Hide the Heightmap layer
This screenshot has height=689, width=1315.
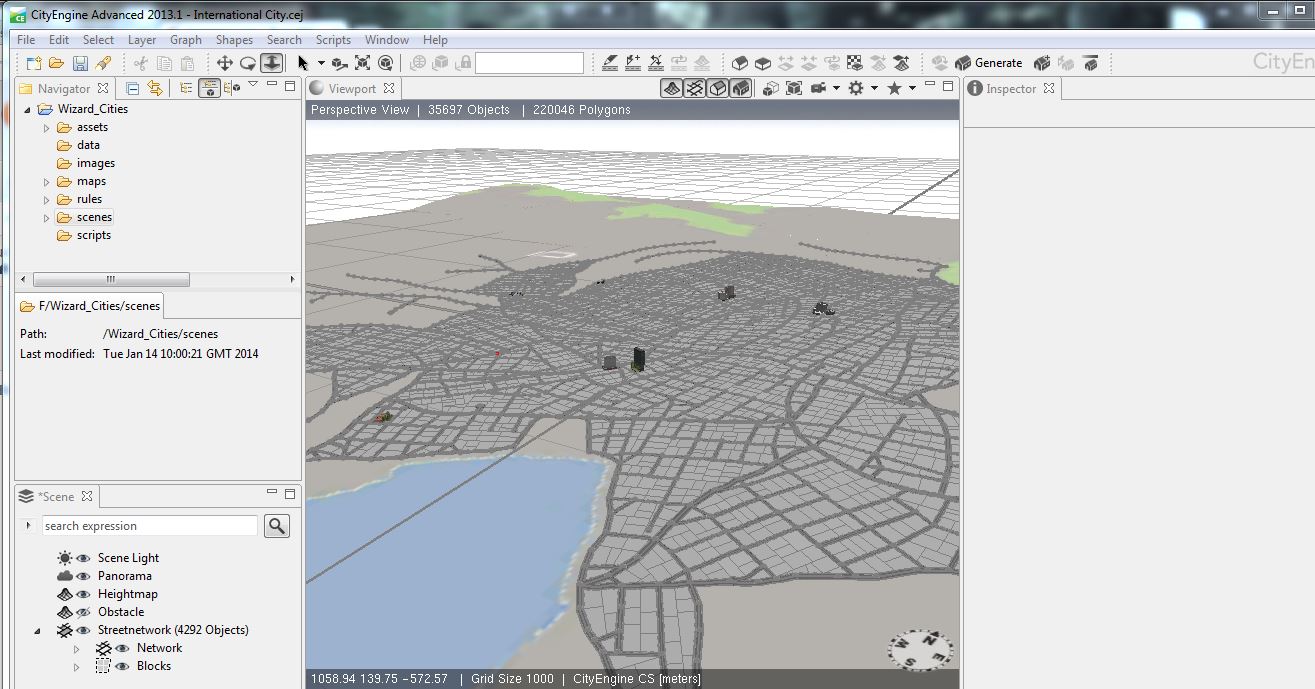tap(83, 594)
